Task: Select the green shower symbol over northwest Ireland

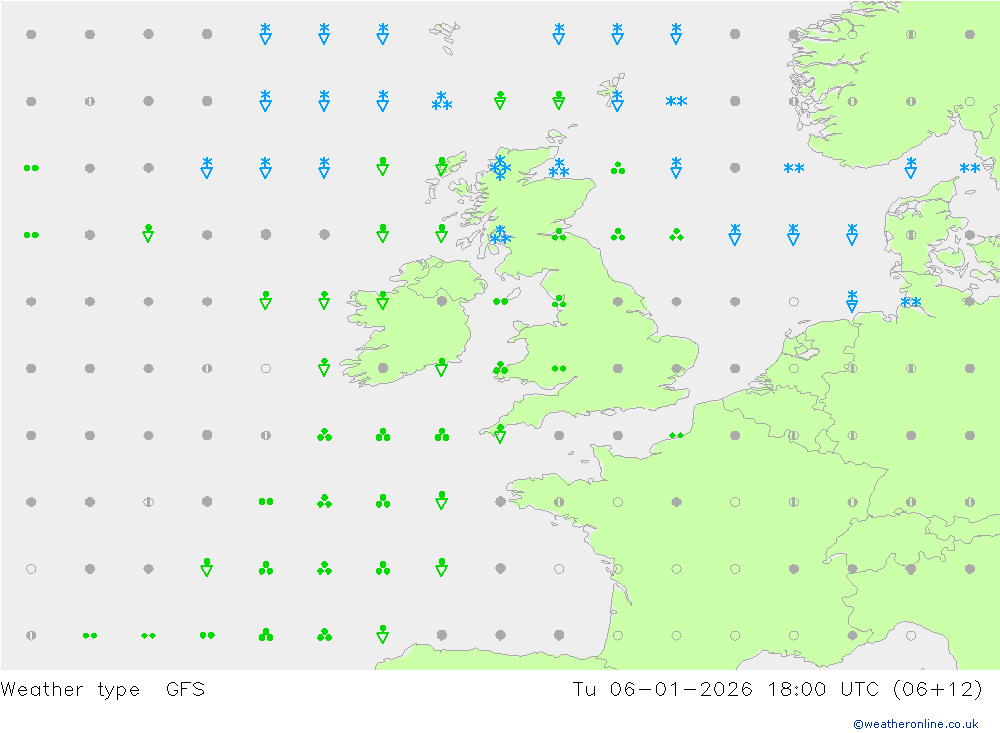Action: [x=383, y=300]
